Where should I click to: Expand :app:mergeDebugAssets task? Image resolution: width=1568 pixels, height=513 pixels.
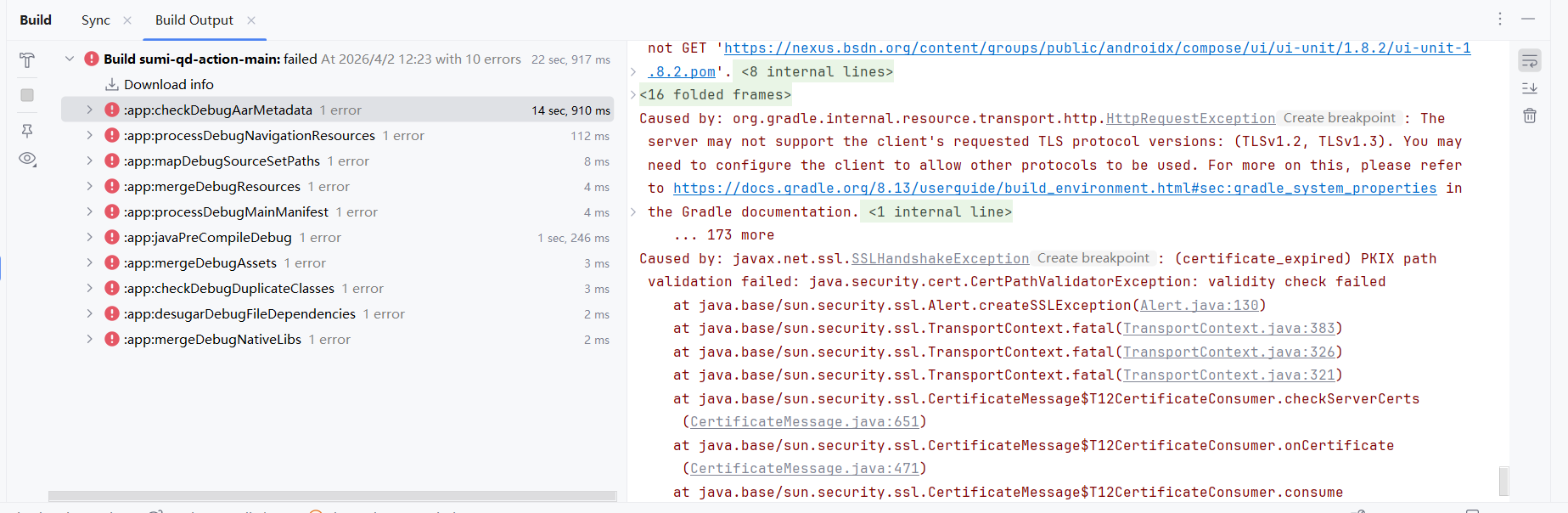89,262
